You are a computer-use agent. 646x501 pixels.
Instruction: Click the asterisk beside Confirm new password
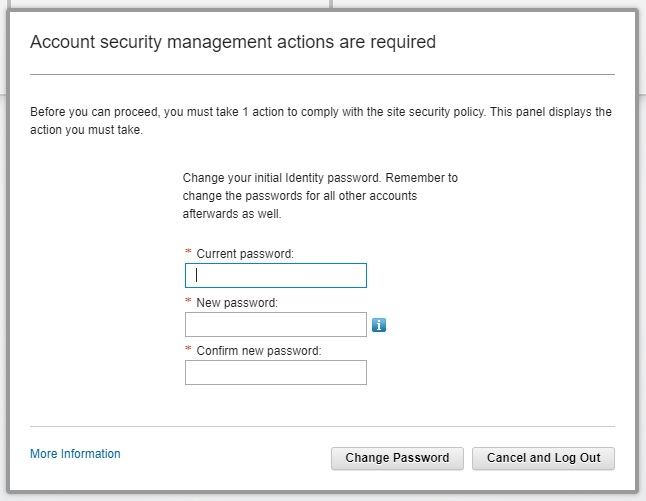point(188,350)
